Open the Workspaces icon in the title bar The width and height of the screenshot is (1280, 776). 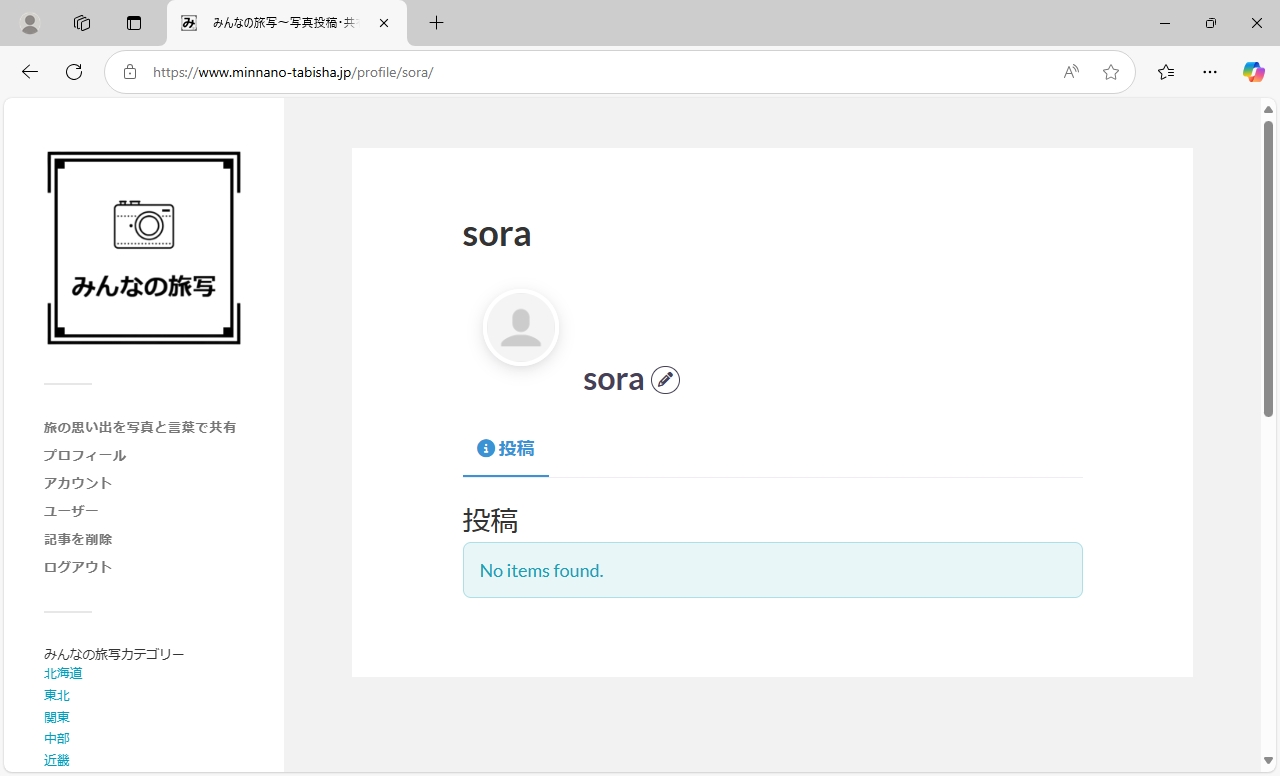pyautogui.click(x=82, y=23)
